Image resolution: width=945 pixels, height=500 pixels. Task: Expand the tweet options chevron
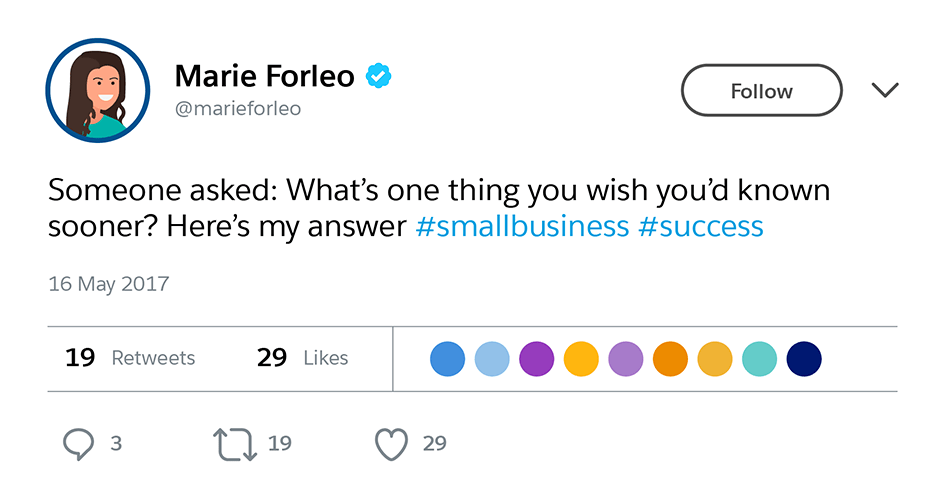pyautogui.click(x=885, y=91)
